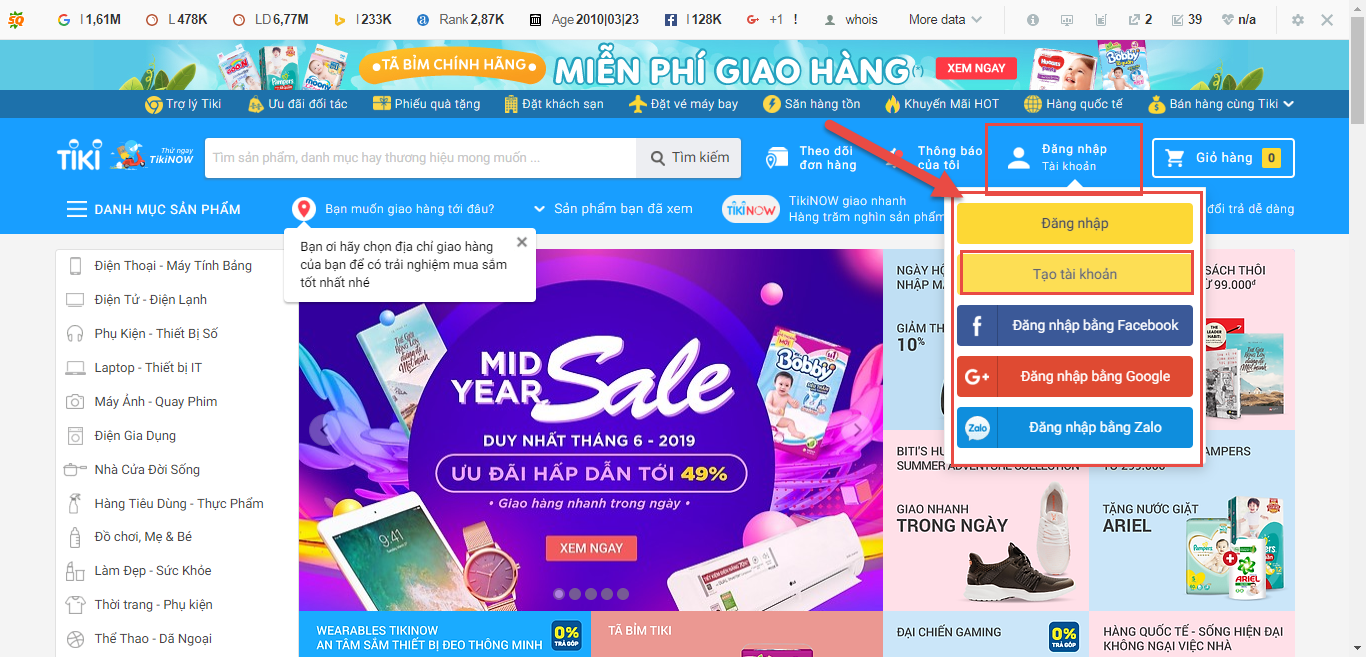Viewport: 1366px width, 657px height.
Task: Click the Zalo icon in login options
Action: click(977, 428)
